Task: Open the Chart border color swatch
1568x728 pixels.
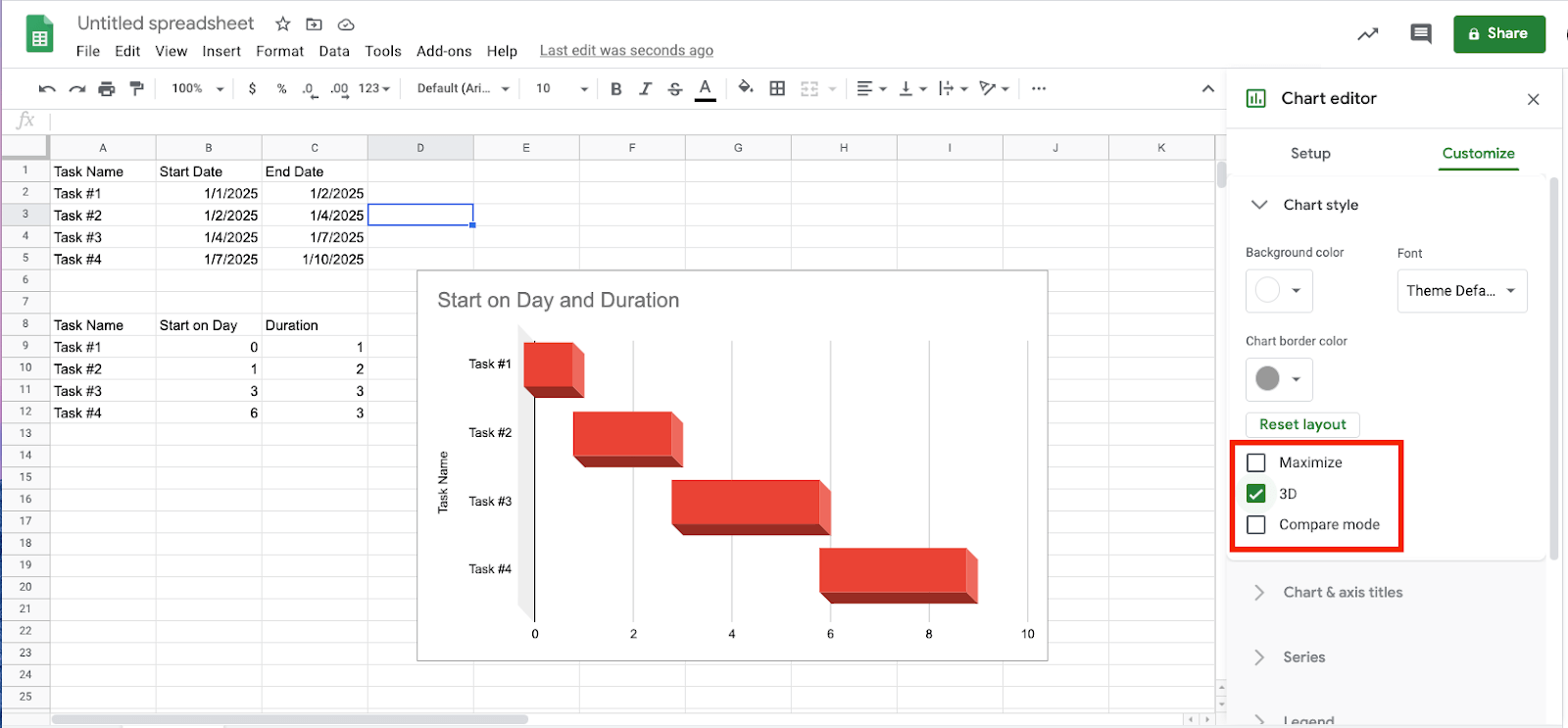Action: [x=1279, y=379]
